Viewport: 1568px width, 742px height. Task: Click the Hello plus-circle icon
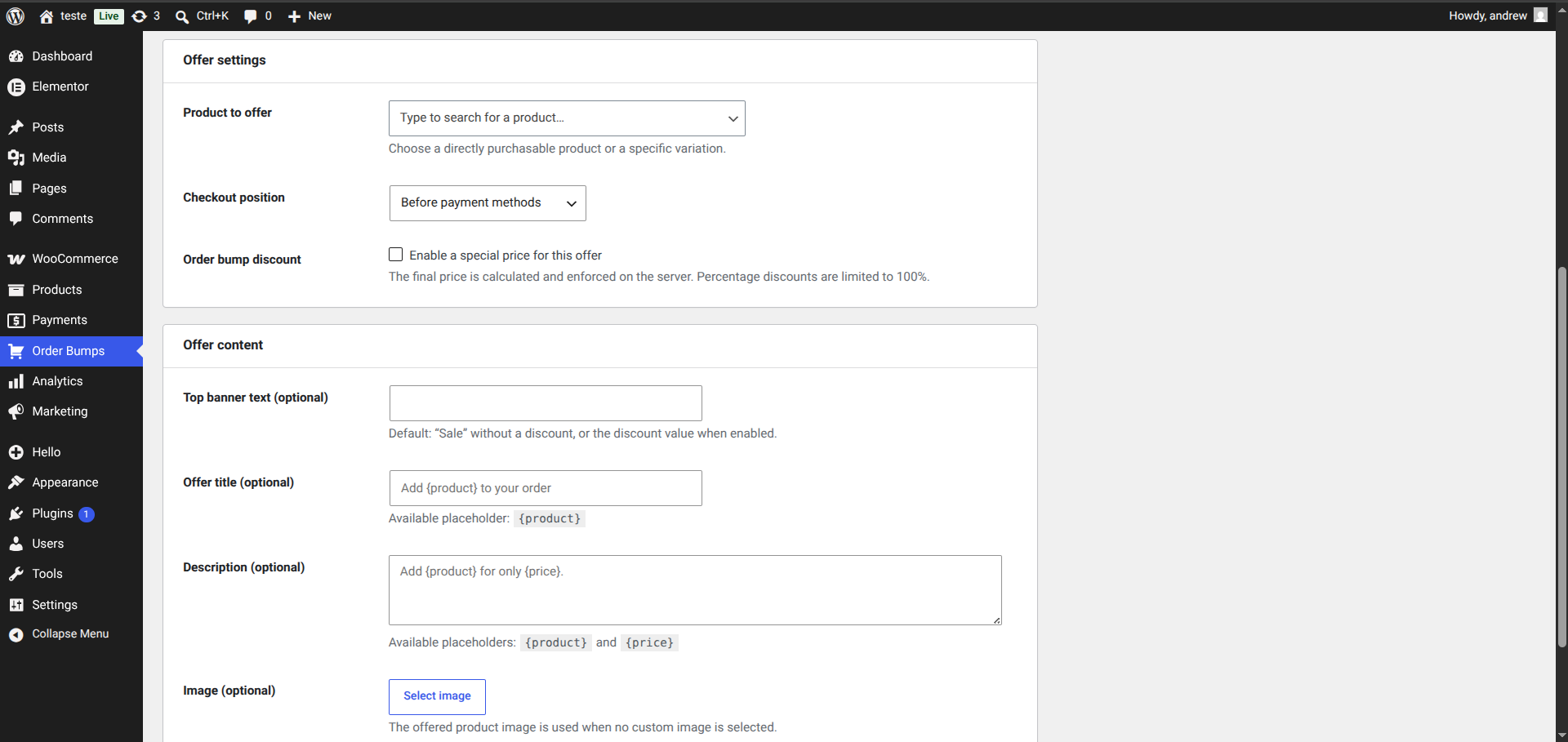pos(16,452)
